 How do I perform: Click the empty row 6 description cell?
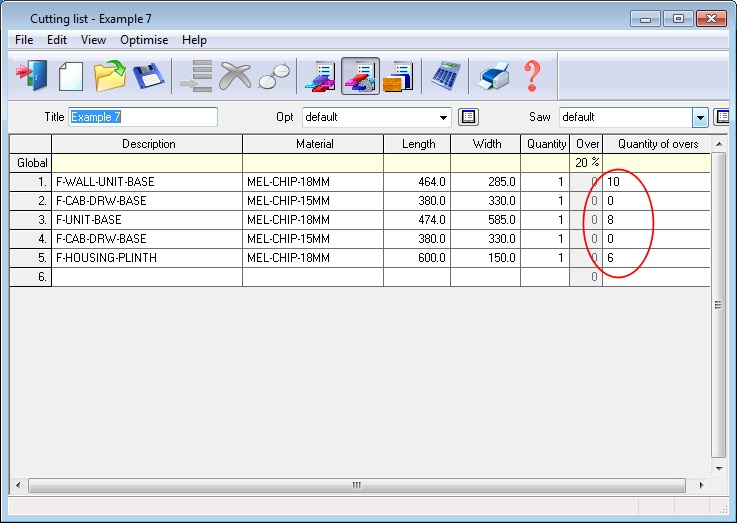[x=147, y=277]
